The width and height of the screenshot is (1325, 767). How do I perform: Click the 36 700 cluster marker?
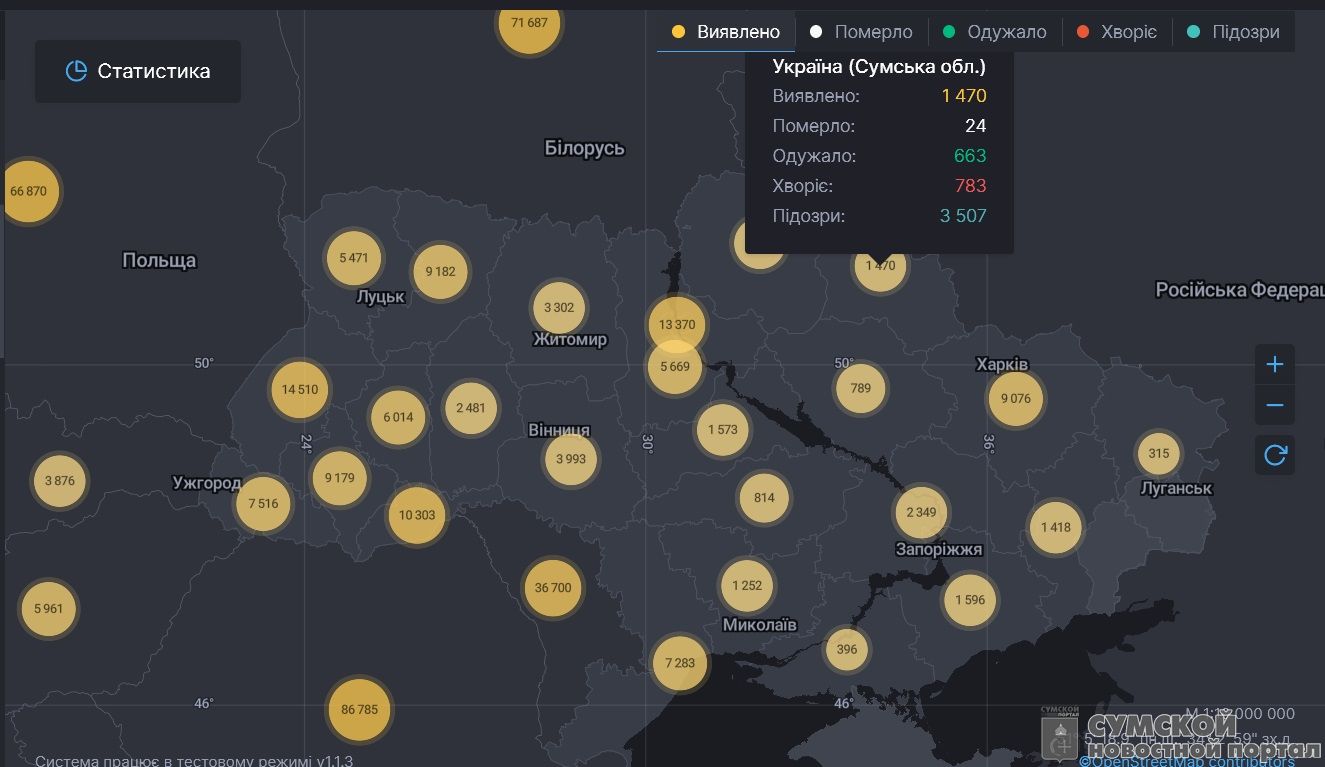(x=553, y=588)
